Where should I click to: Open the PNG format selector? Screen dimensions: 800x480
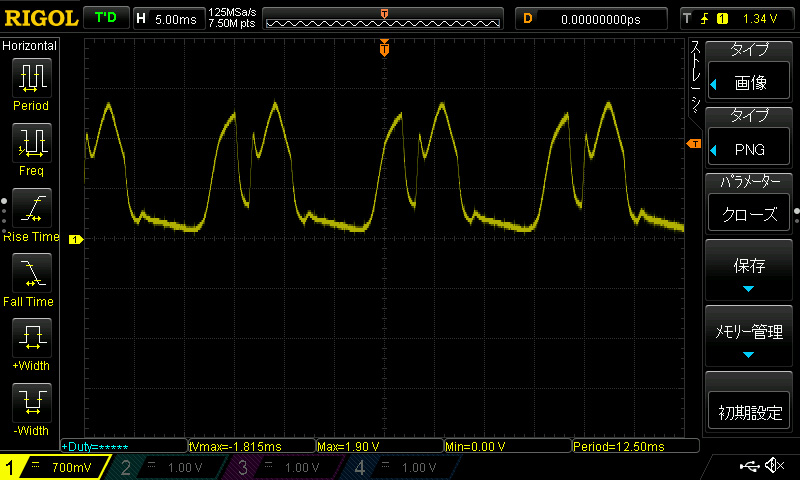(x=749, y=149)
